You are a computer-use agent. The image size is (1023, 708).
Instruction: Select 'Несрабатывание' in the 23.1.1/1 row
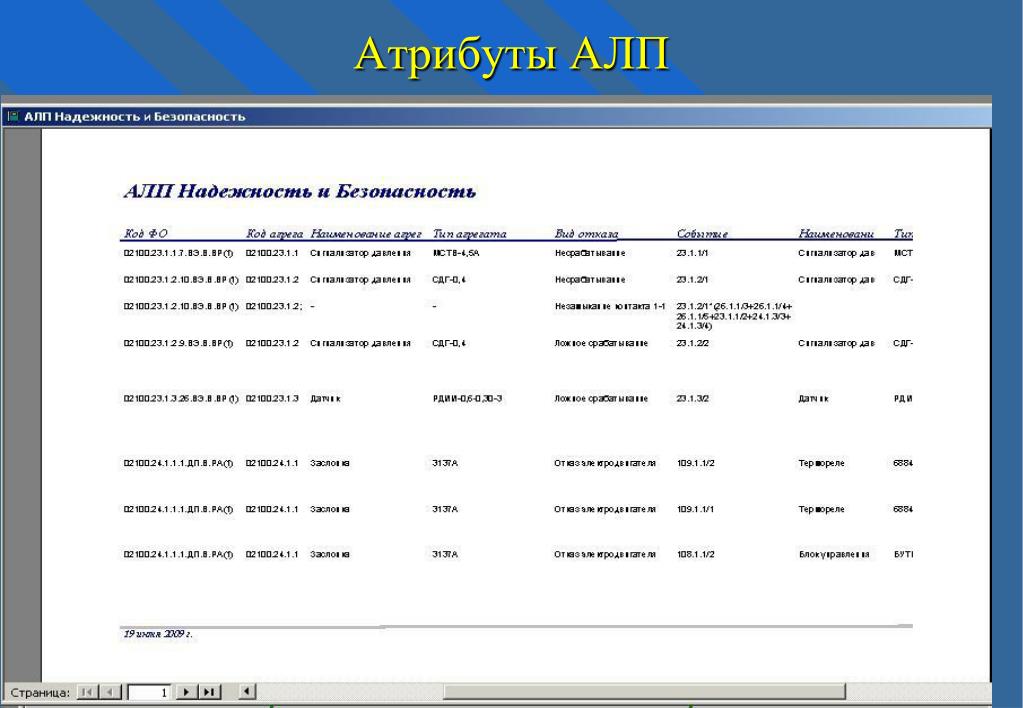590,253
